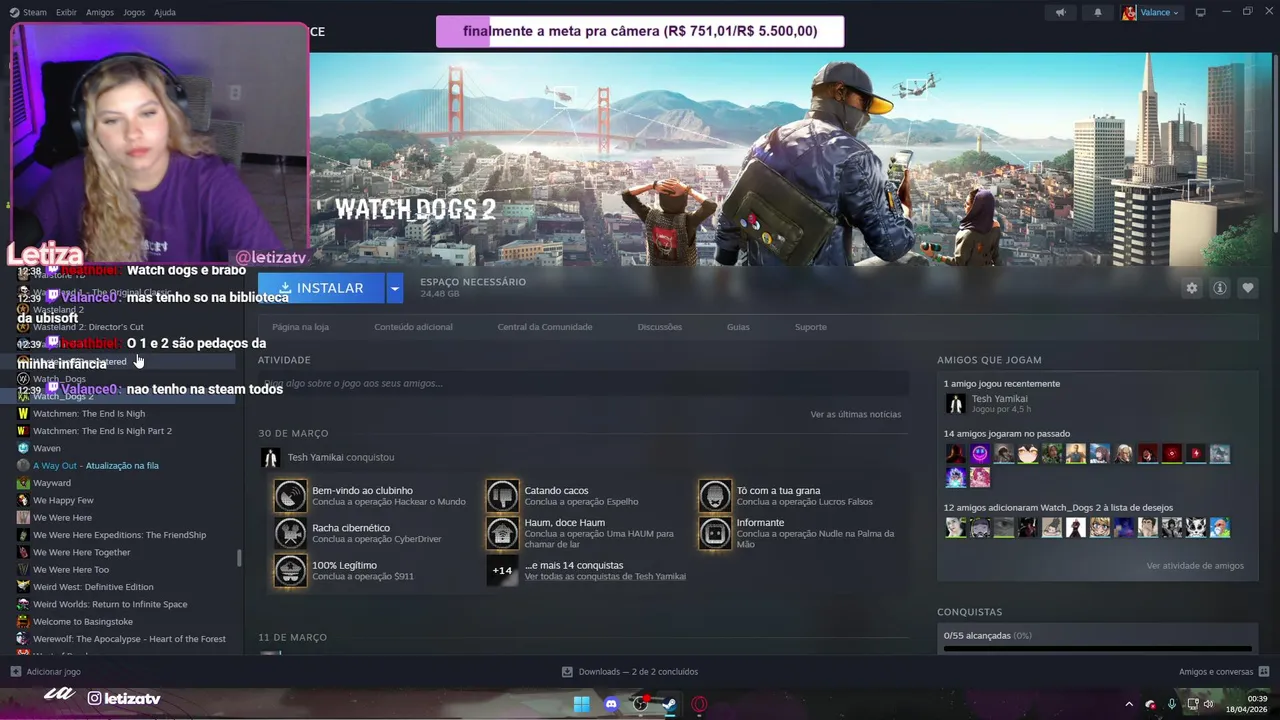The image size is (1280, 720).
Task: Open the Ajuda menu
Action: point(165,12)
